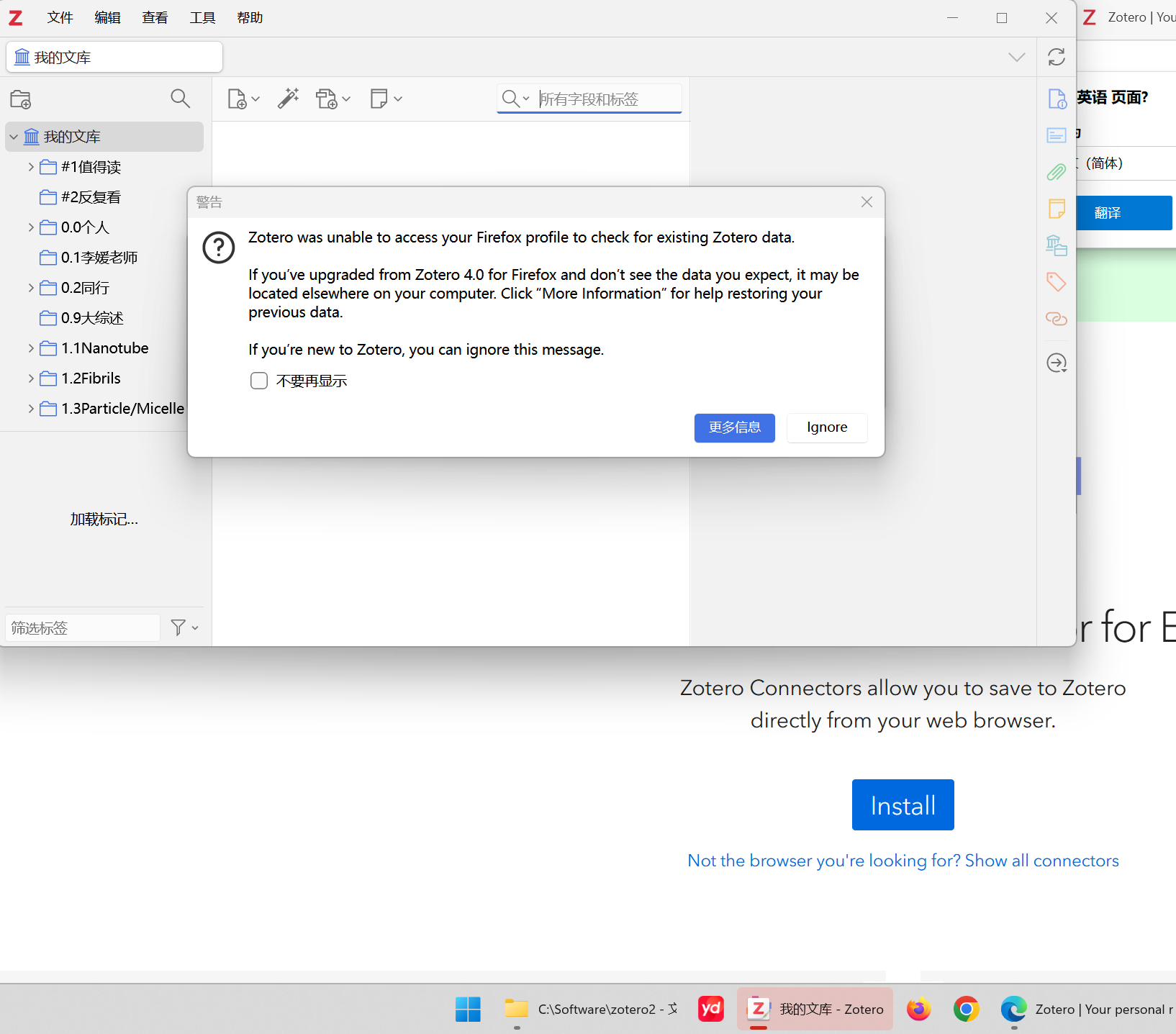Click the 所有字段和标签 search field
1176x1034 pixels.
(x=607, y=99)
